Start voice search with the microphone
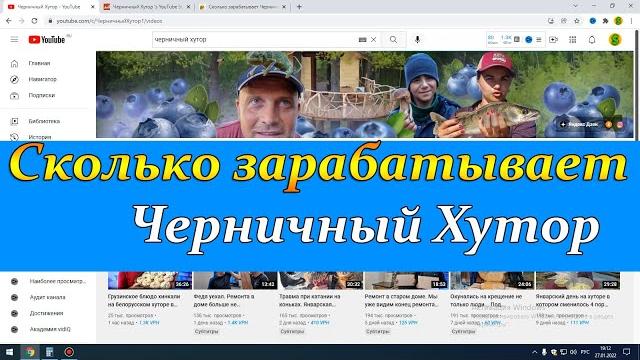Viewport: 640px width, 360px height. tap(417, 40)
